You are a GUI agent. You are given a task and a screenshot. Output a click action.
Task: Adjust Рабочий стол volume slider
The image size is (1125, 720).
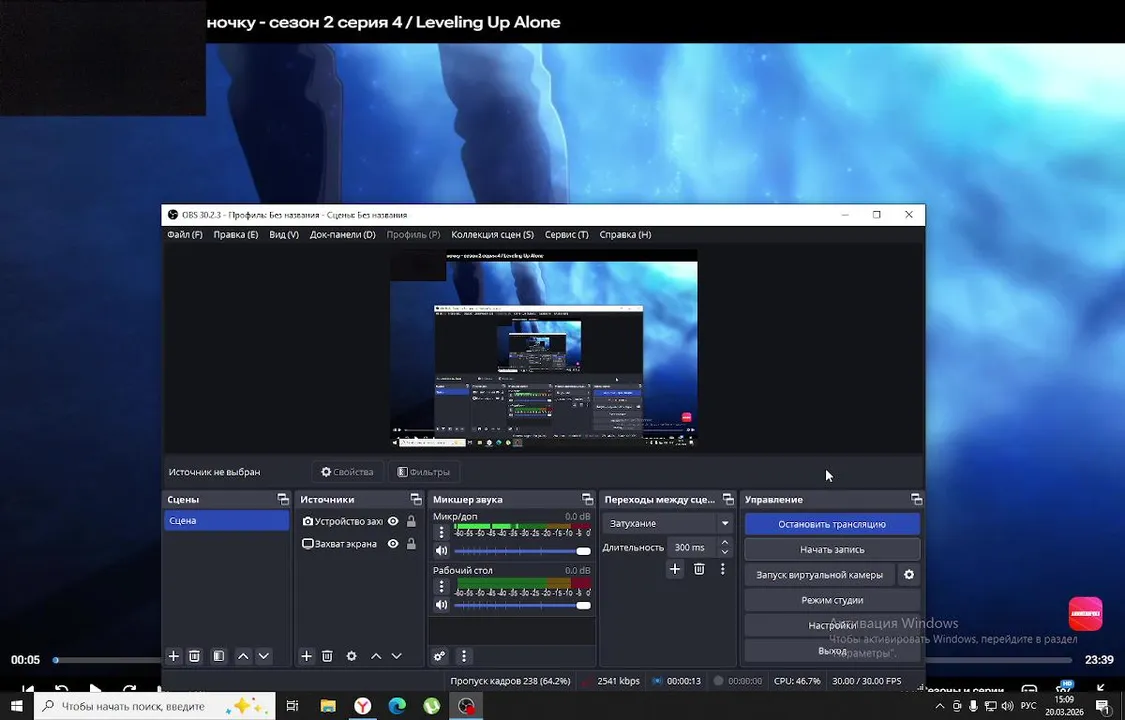(522, 605)
